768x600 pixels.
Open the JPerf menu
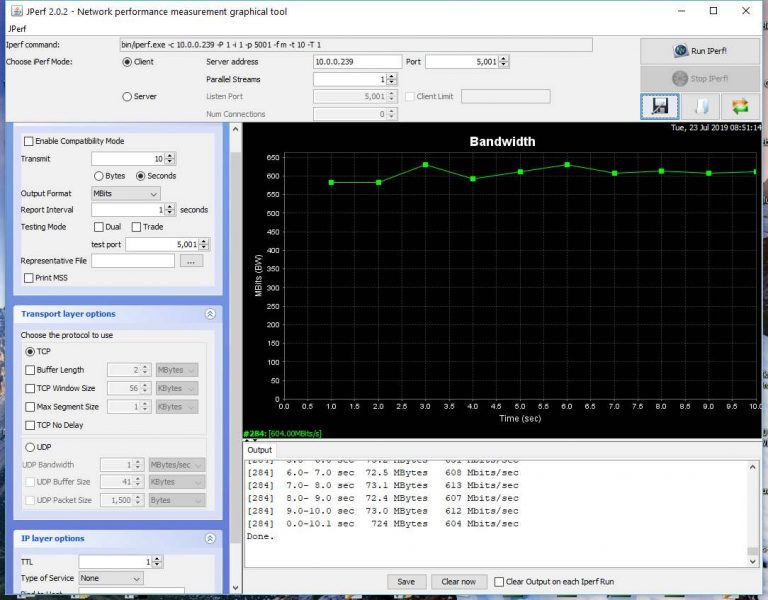[x=17, y=29]
